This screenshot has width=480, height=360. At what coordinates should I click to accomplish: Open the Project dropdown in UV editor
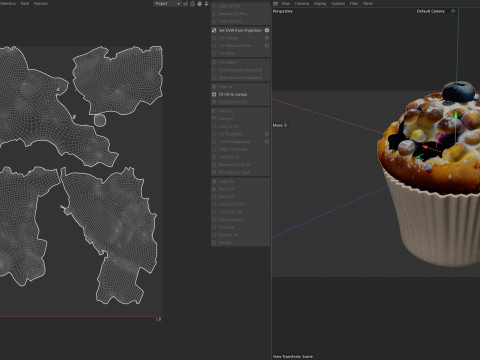pyautogui.click(x=167, y=4)
